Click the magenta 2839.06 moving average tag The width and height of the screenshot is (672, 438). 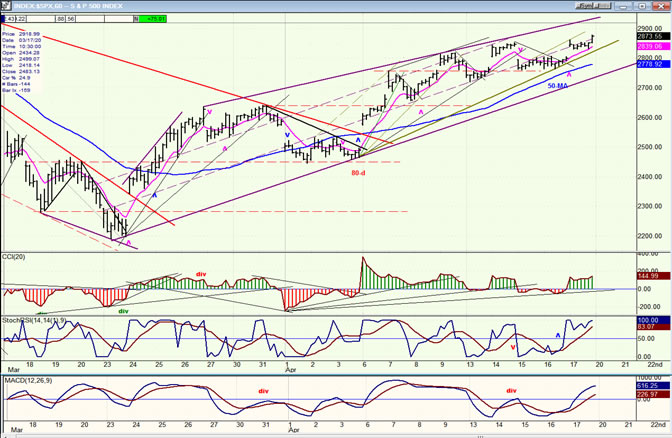tap(652, 46)
